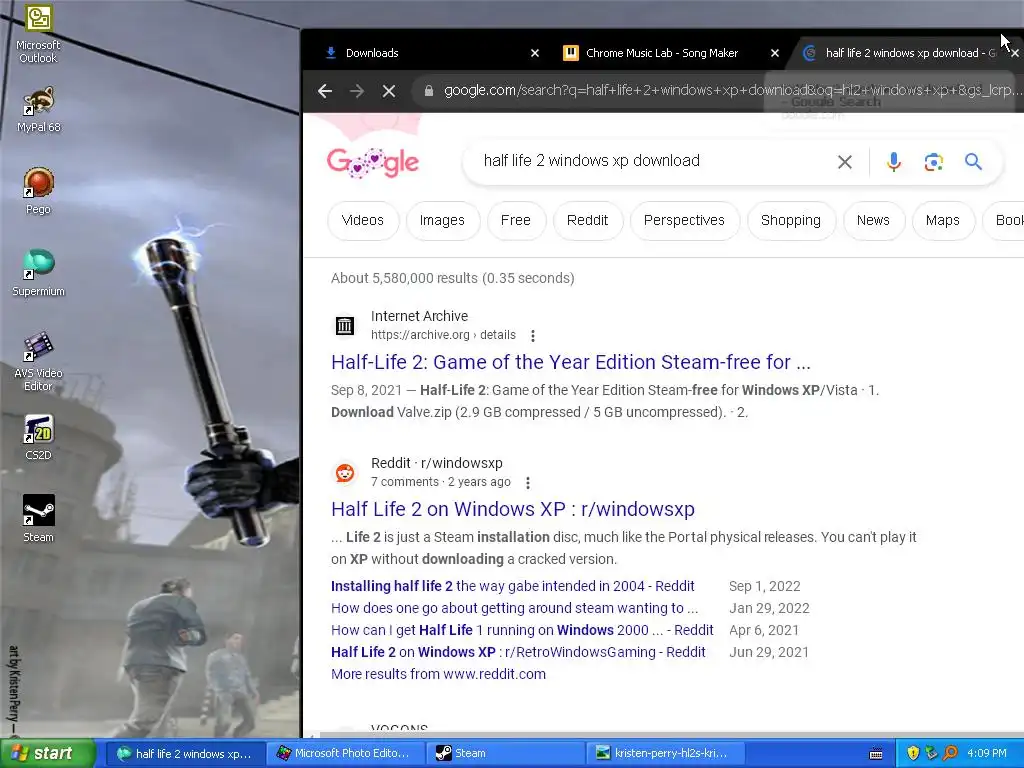Open Google Lens image search
1024x768 pixels.
[933, 161]
